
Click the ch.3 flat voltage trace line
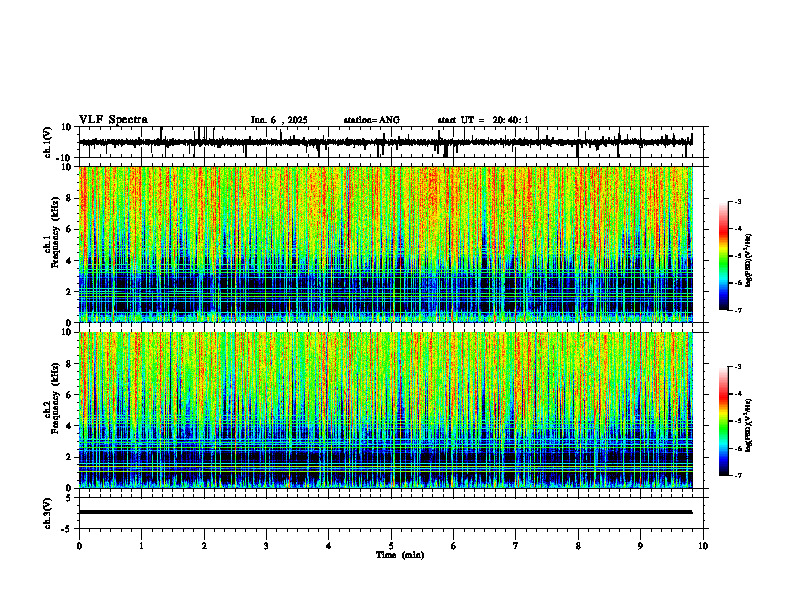coord(386,512)
